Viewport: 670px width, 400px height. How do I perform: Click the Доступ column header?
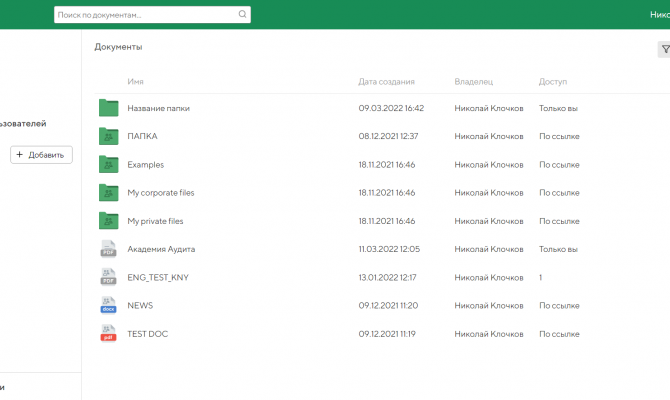[x=552, y=82]
